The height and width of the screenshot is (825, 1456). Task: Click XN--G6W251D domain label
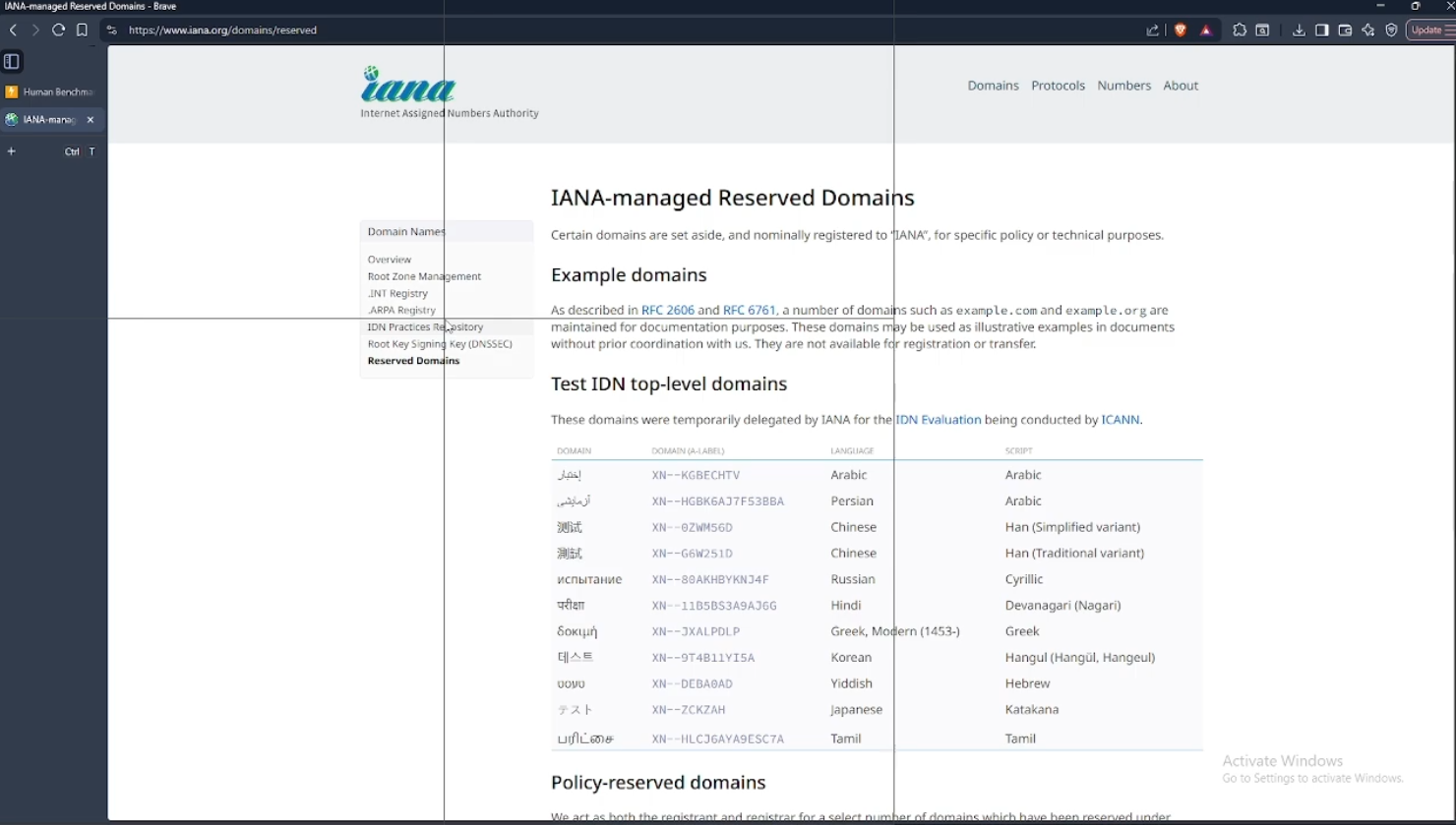[692, 554]
